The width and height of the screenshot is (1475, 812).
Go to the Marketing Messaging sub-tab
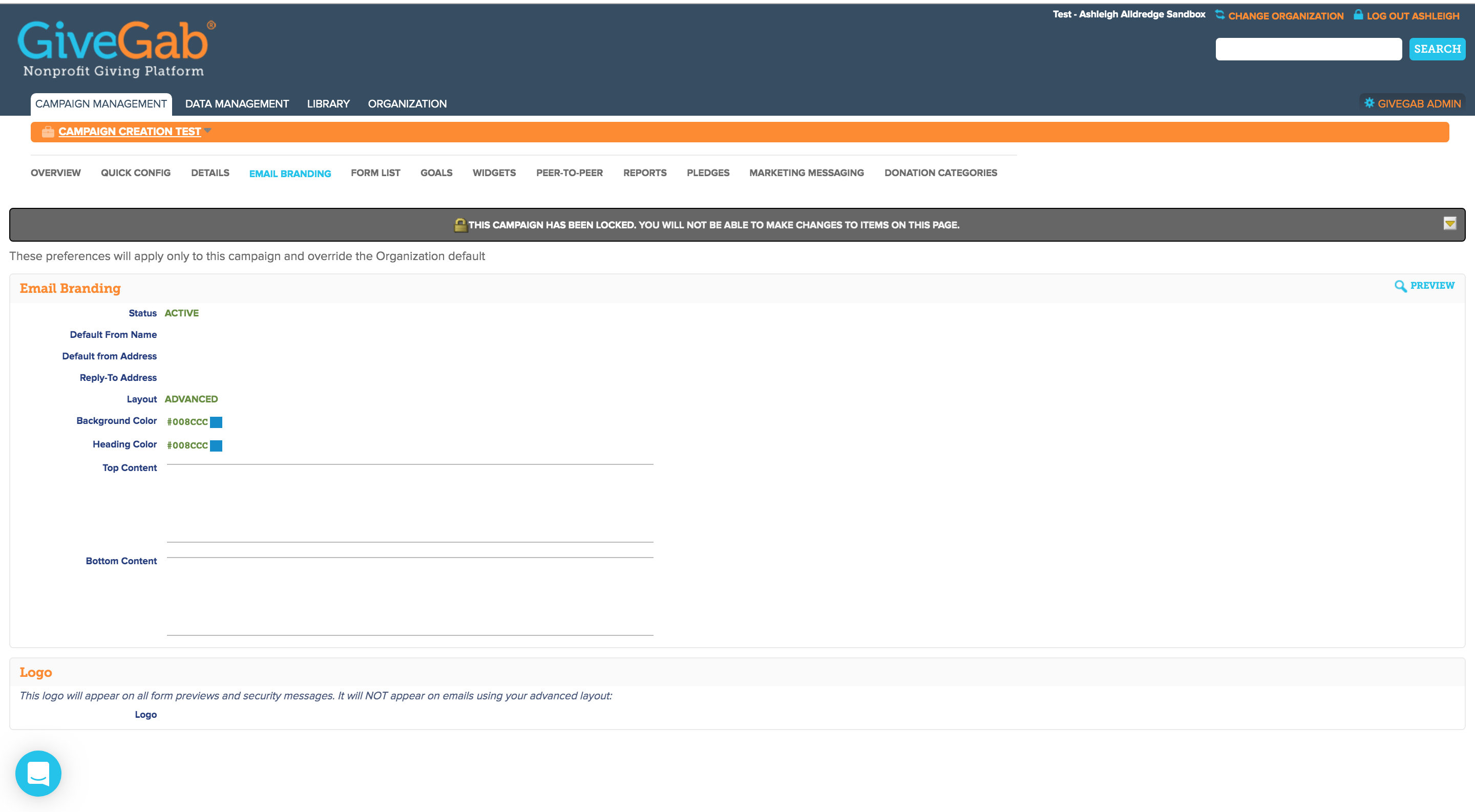807,173
